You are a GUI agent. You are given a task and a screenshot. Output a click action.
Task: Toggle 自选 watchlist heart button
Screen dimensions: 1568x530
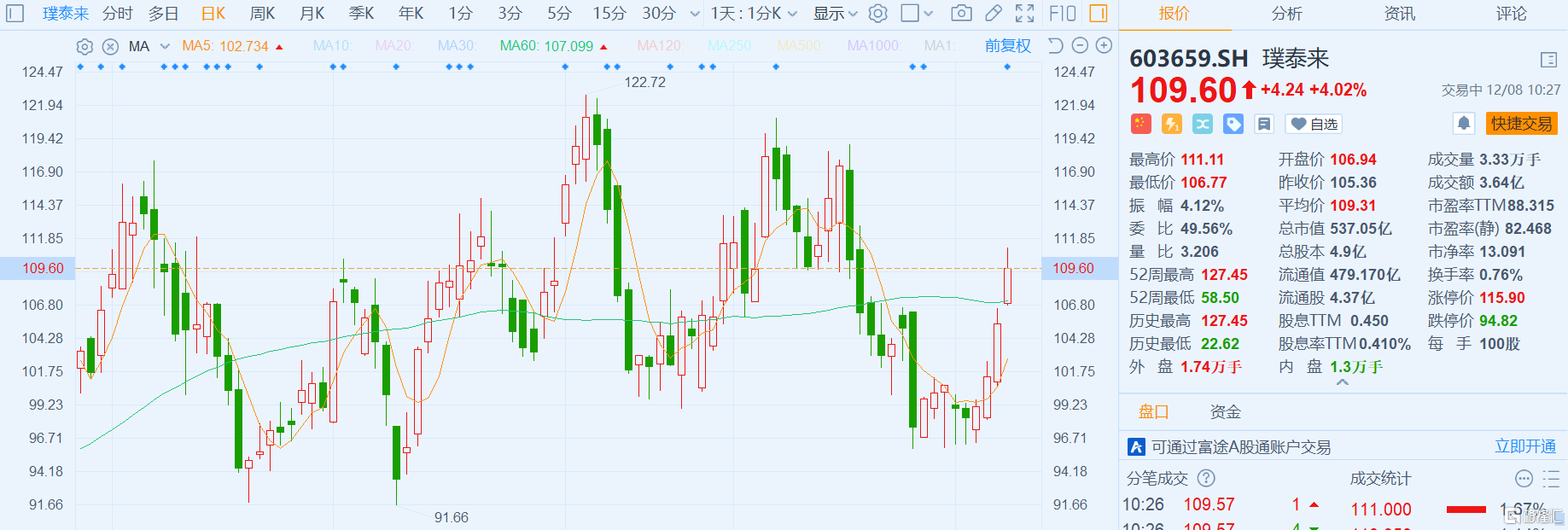1313,125
